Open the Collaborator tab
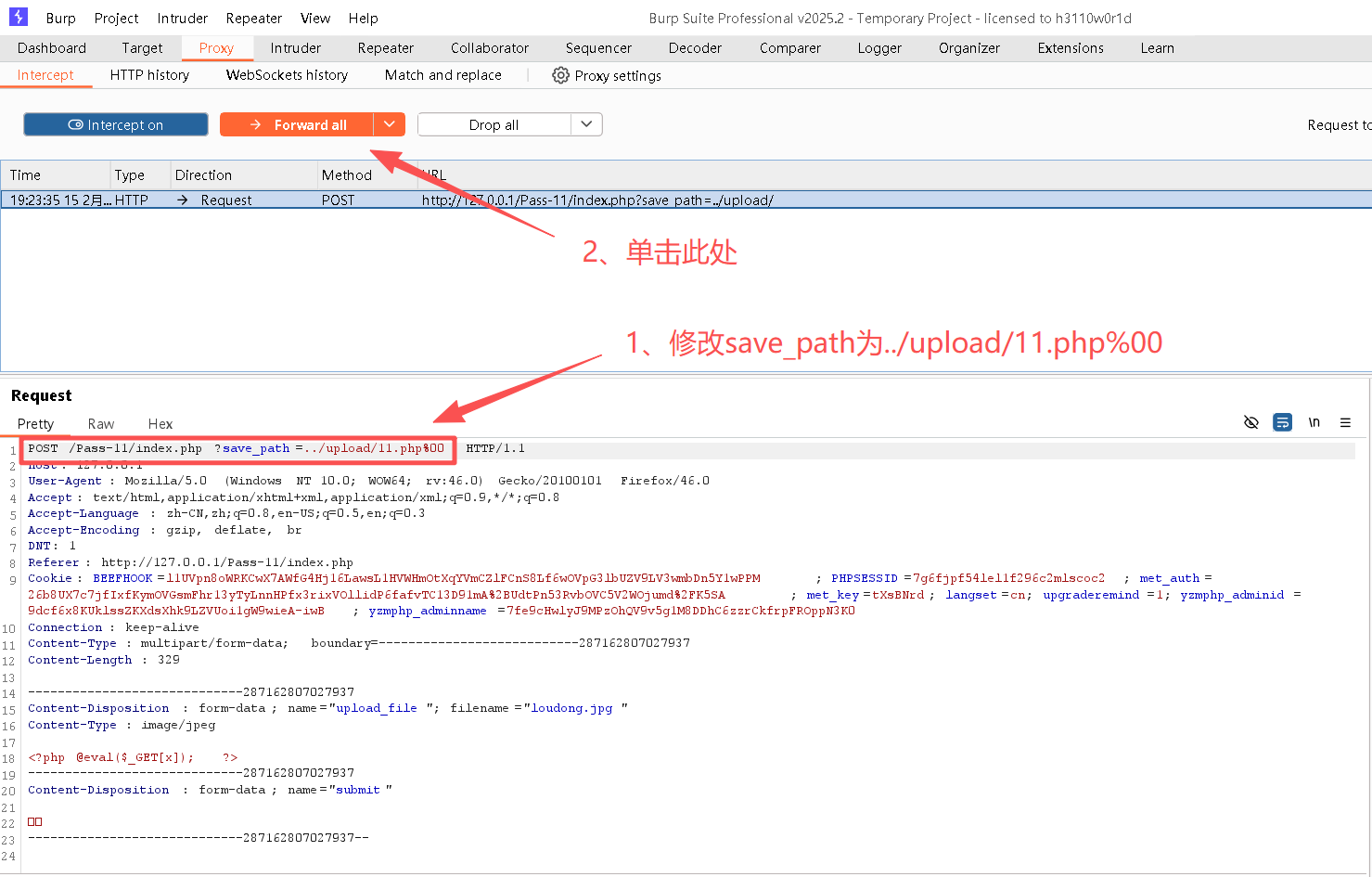The width and height of the screenshot is (1372, 877). 490,48
